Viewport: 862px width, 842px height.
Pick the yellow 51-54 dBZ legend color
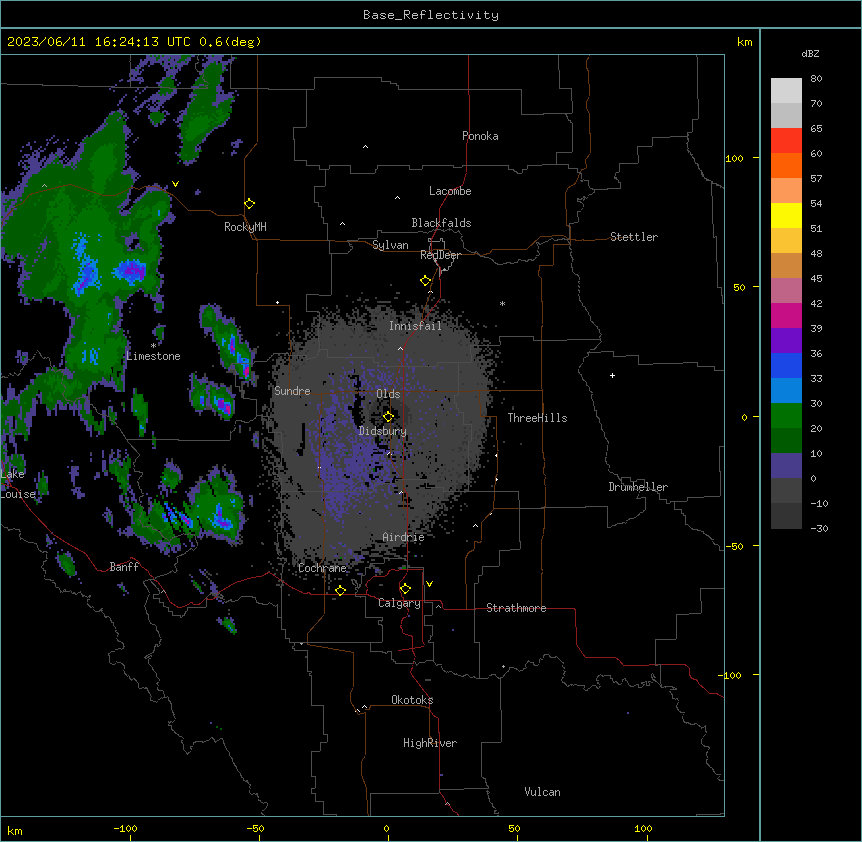(x=786, y=215)
